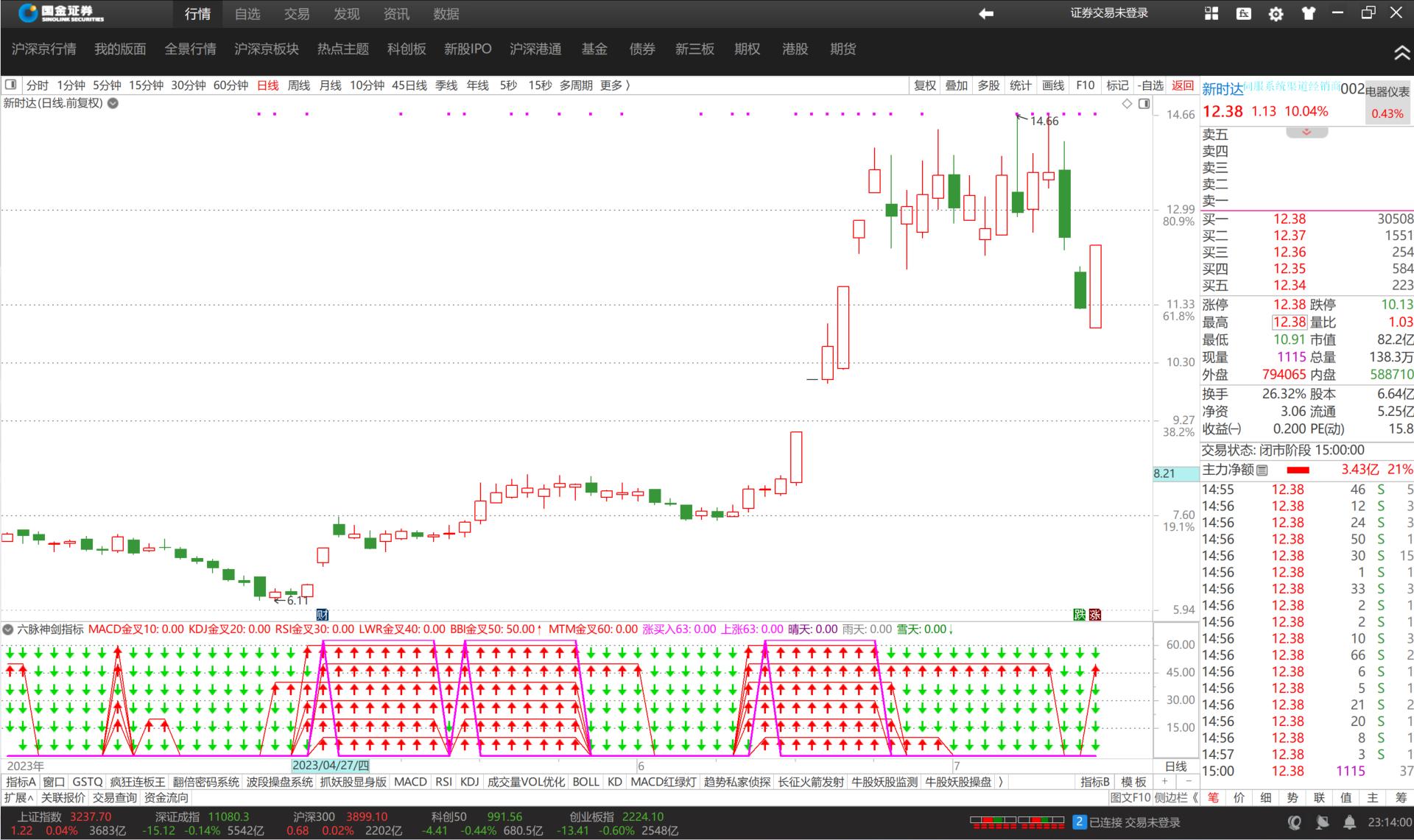Select the 年线 chart period
Image resolution: width=1414 pixels, height=840 pixels.
pos(477,85)
